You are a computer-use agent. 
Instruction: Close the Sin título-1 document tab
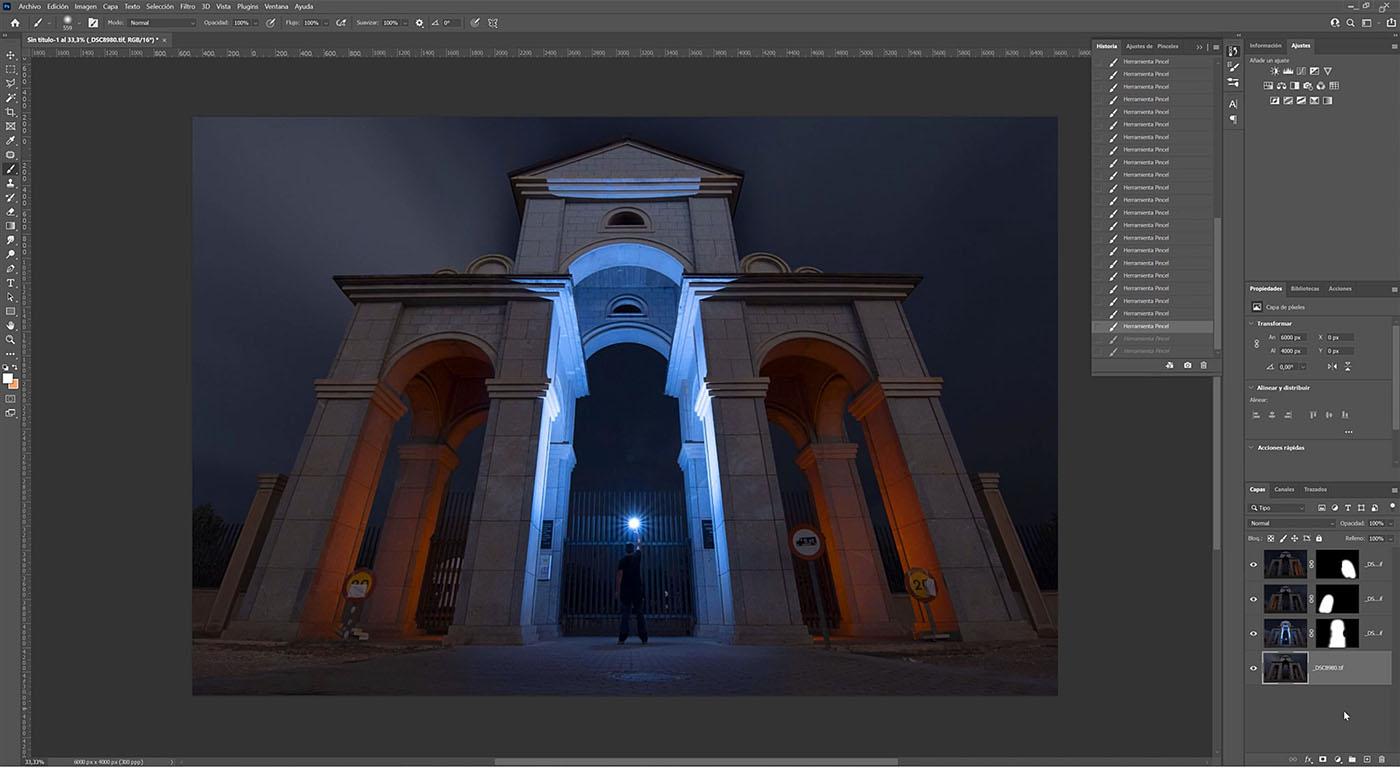click(166, 39)
